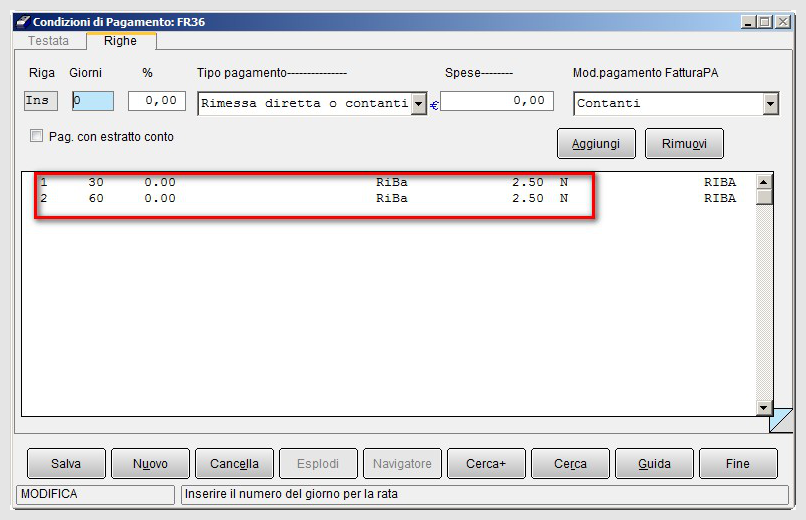The width and height of the screenshot is (806, 520).
Task: Expand the Mod.pagamento FatturaPA combo box
Action: click(x=770, y=104)
